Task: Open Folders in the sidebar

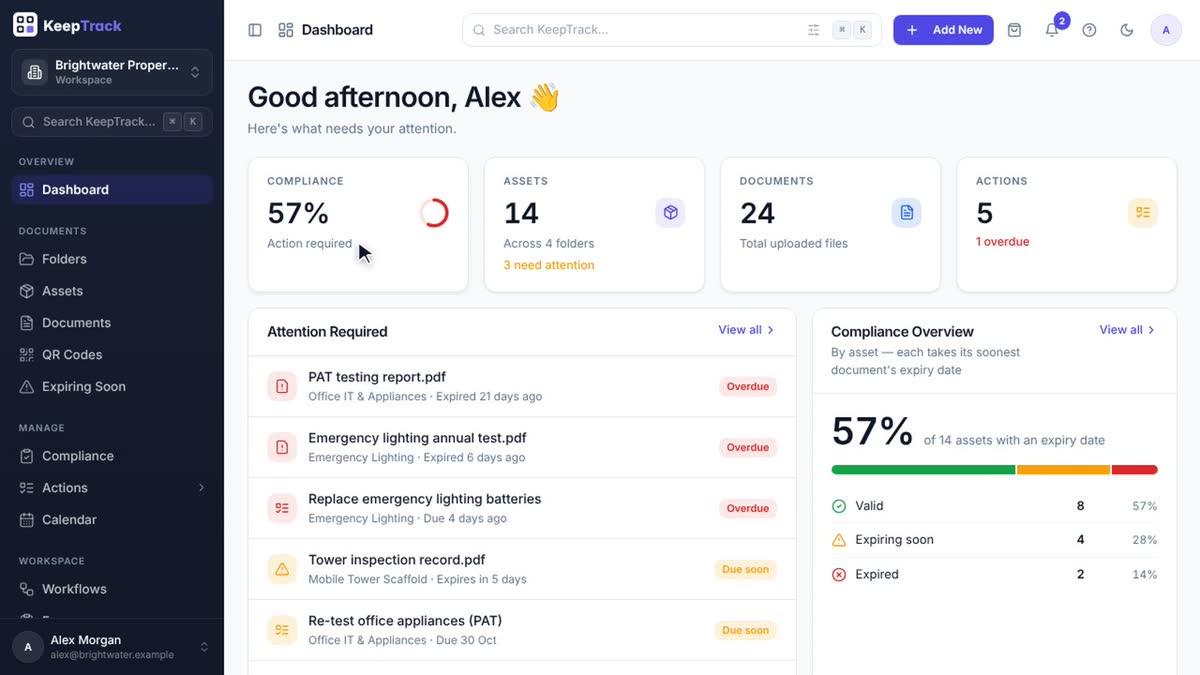Action: (x=112, y=259)
